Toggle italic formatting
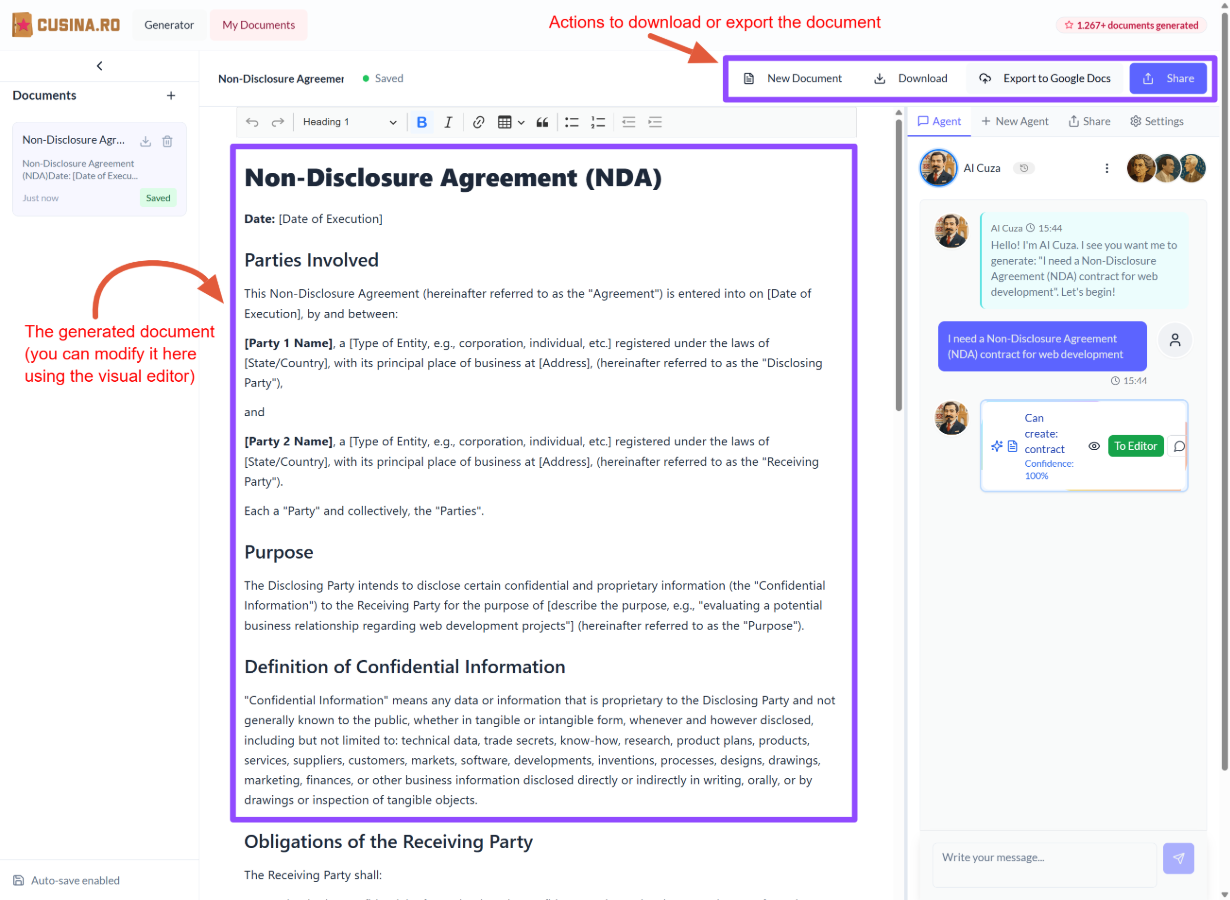This screenshot has height=900, width=1230. (448, 122)
